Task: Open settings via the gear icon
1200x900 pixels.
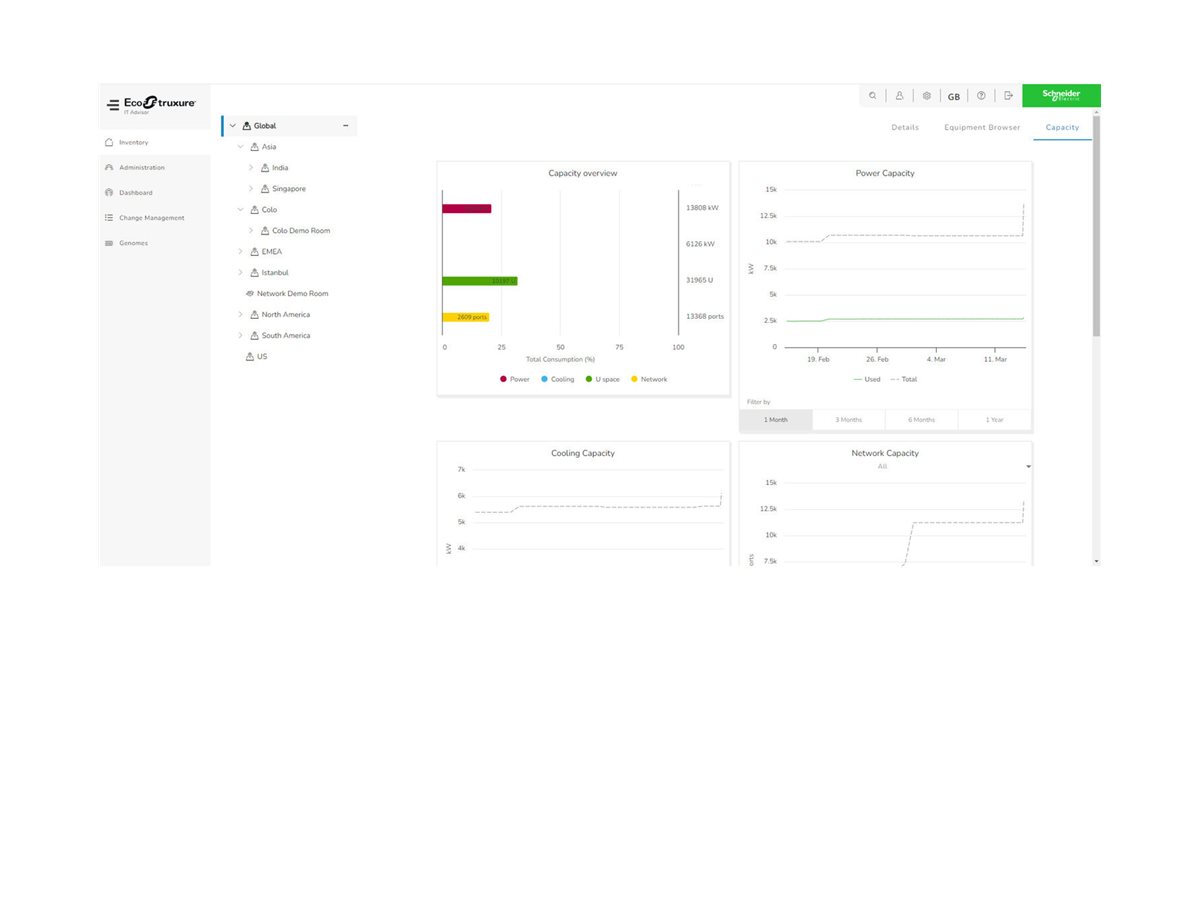Action: pyautogui.click(x=926, y=96)
